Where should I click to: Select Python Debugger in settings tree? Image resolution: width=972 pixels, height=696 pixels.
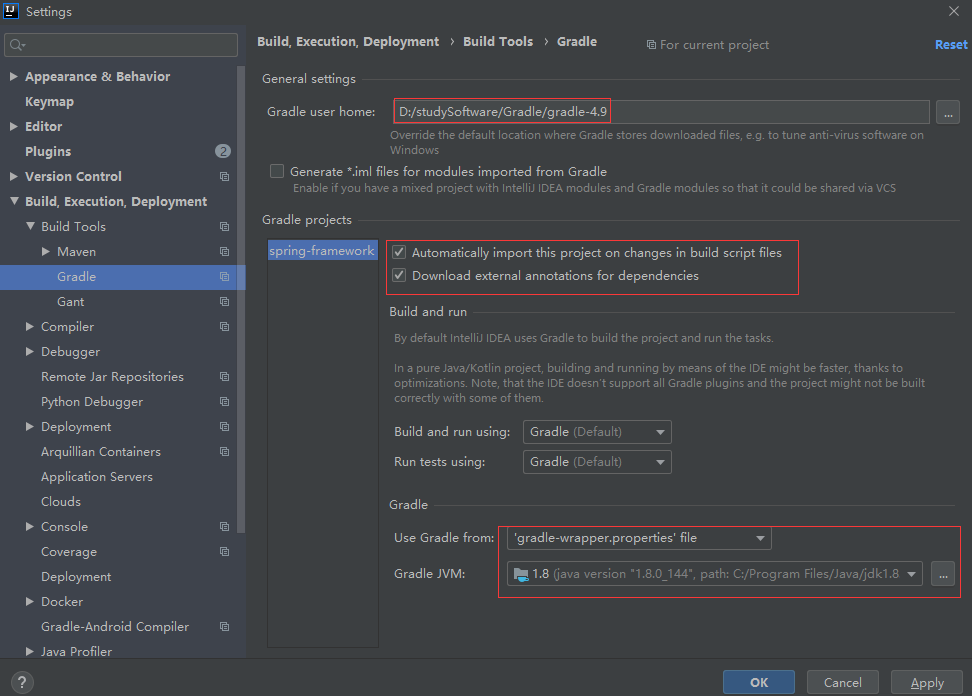pyautogui.click(x=92, y=402)
